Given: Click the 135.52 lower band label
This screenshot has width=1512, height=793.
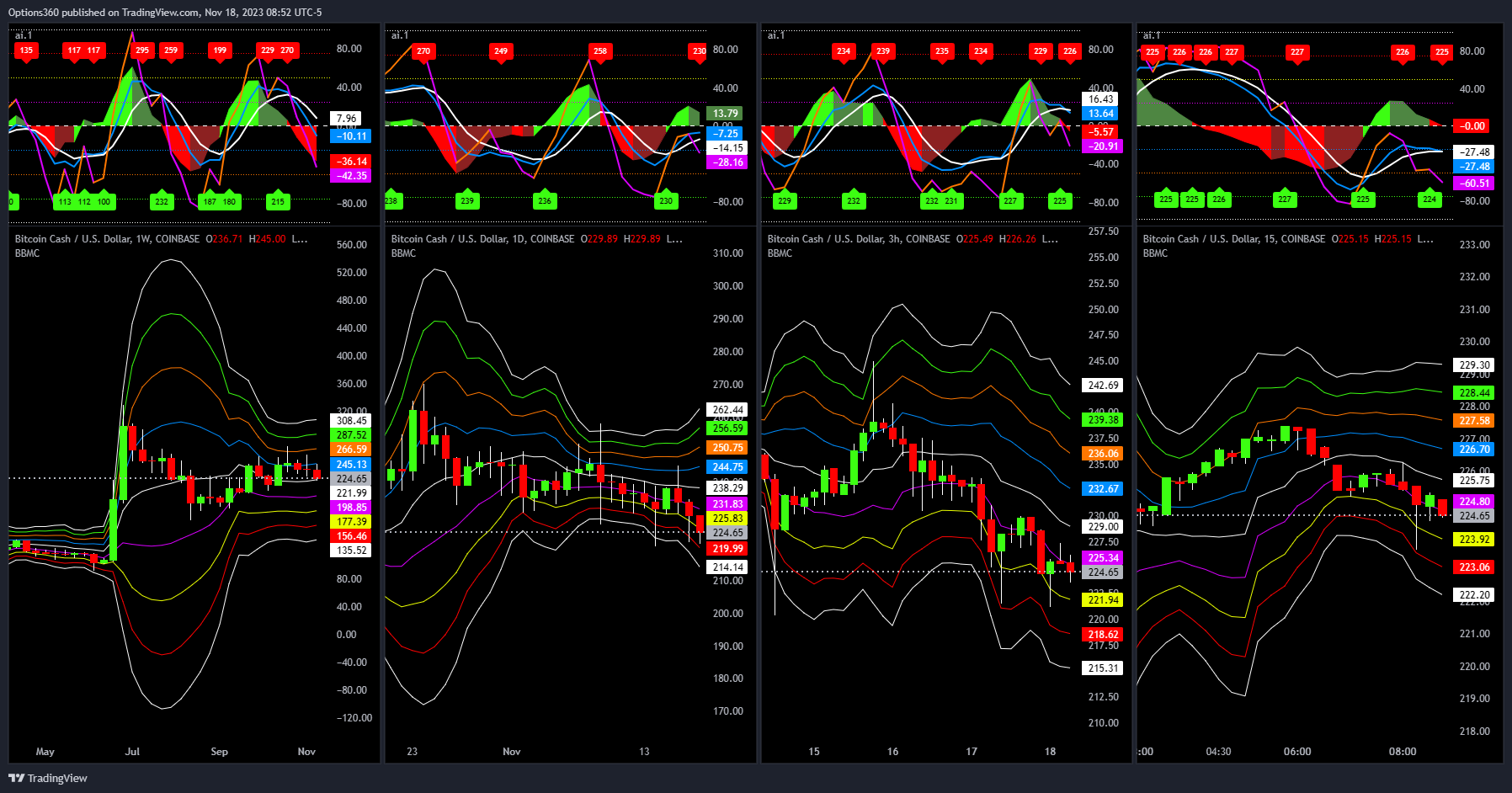Looking at the screenshot, I should [351, 551].
